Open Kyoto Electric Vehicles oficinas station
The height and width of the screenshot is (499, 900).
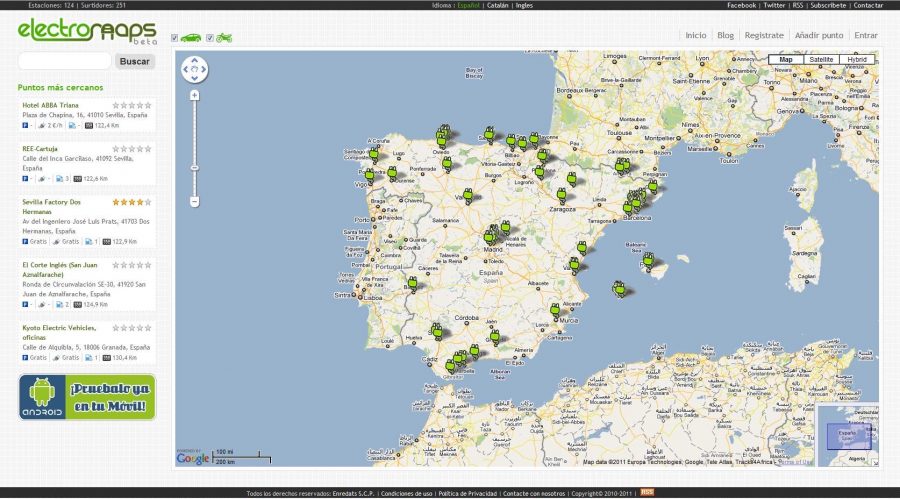59,332
